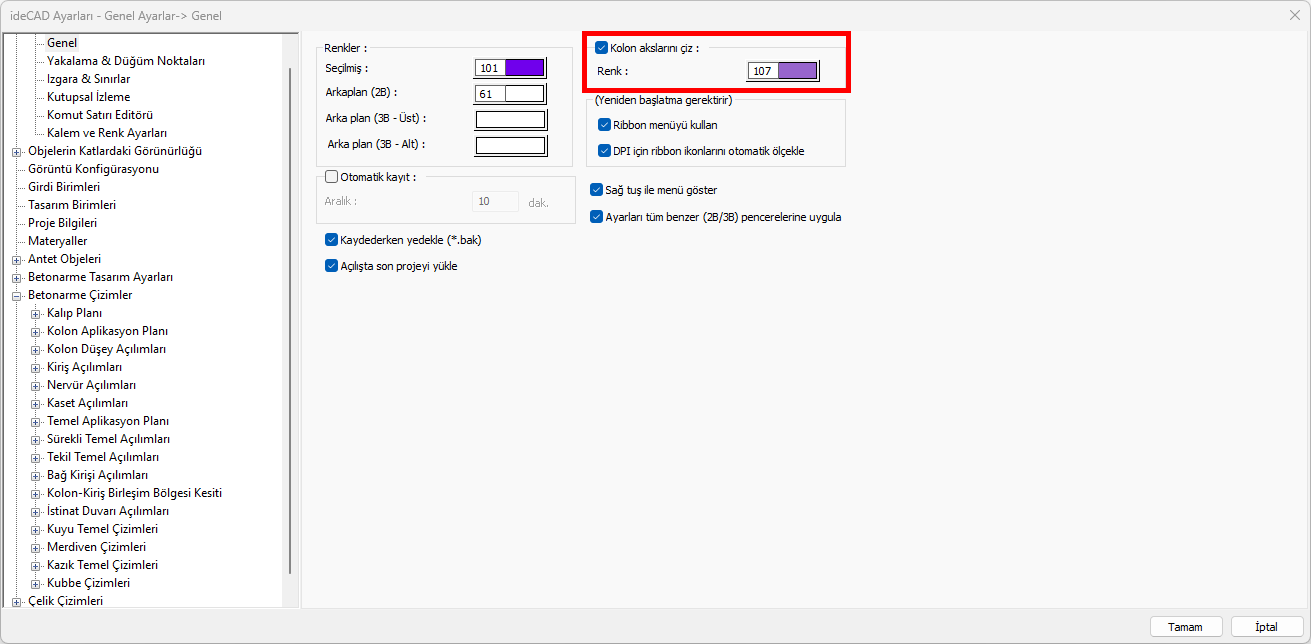The image size is (1311, 644).
Task: Expand the Kolon Düşey Açılımları node
Action: pyautogui.click(x=35, y=350)
